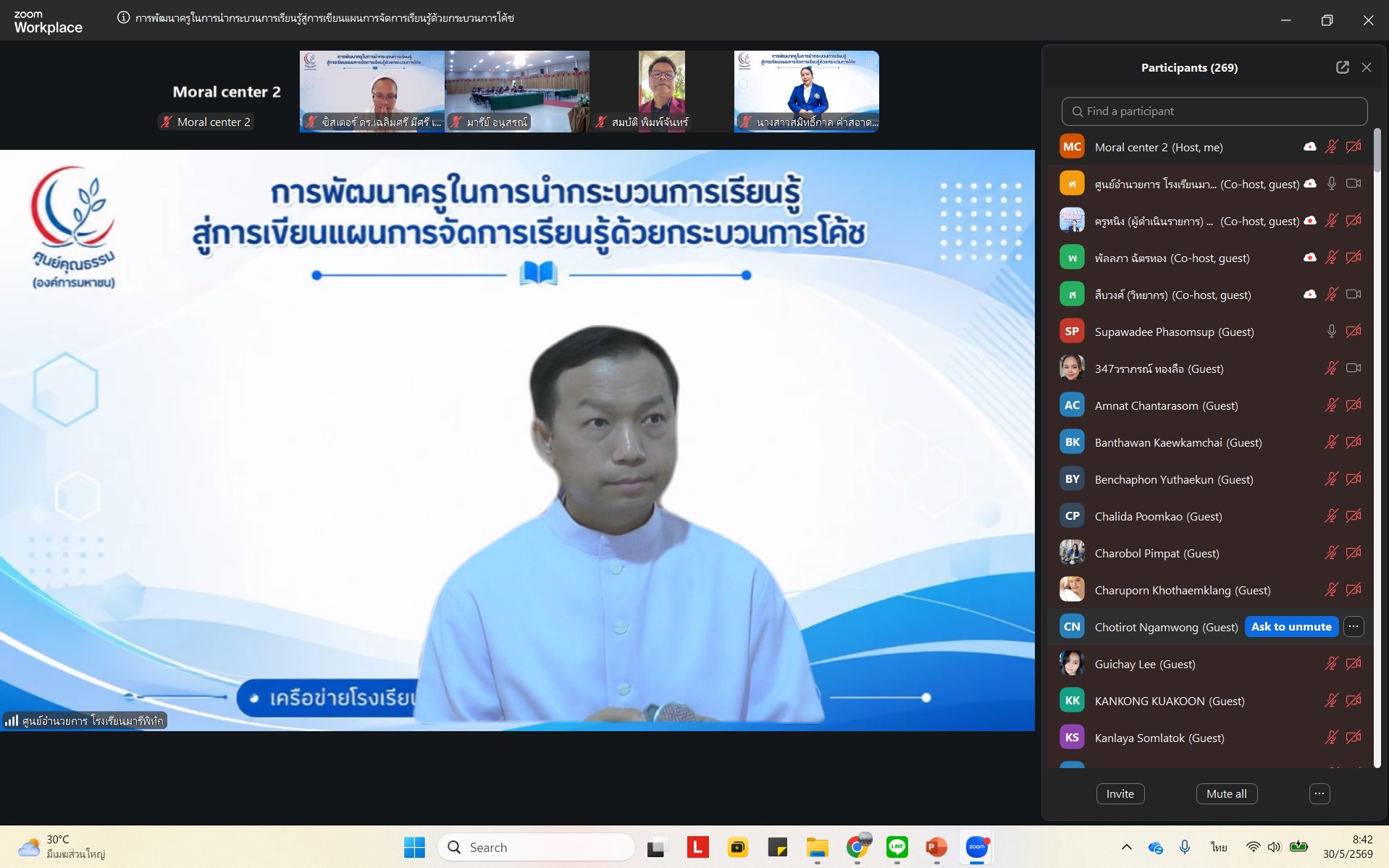Click video-off icon for KANKONG KUAKOON

coord(1354,701)
